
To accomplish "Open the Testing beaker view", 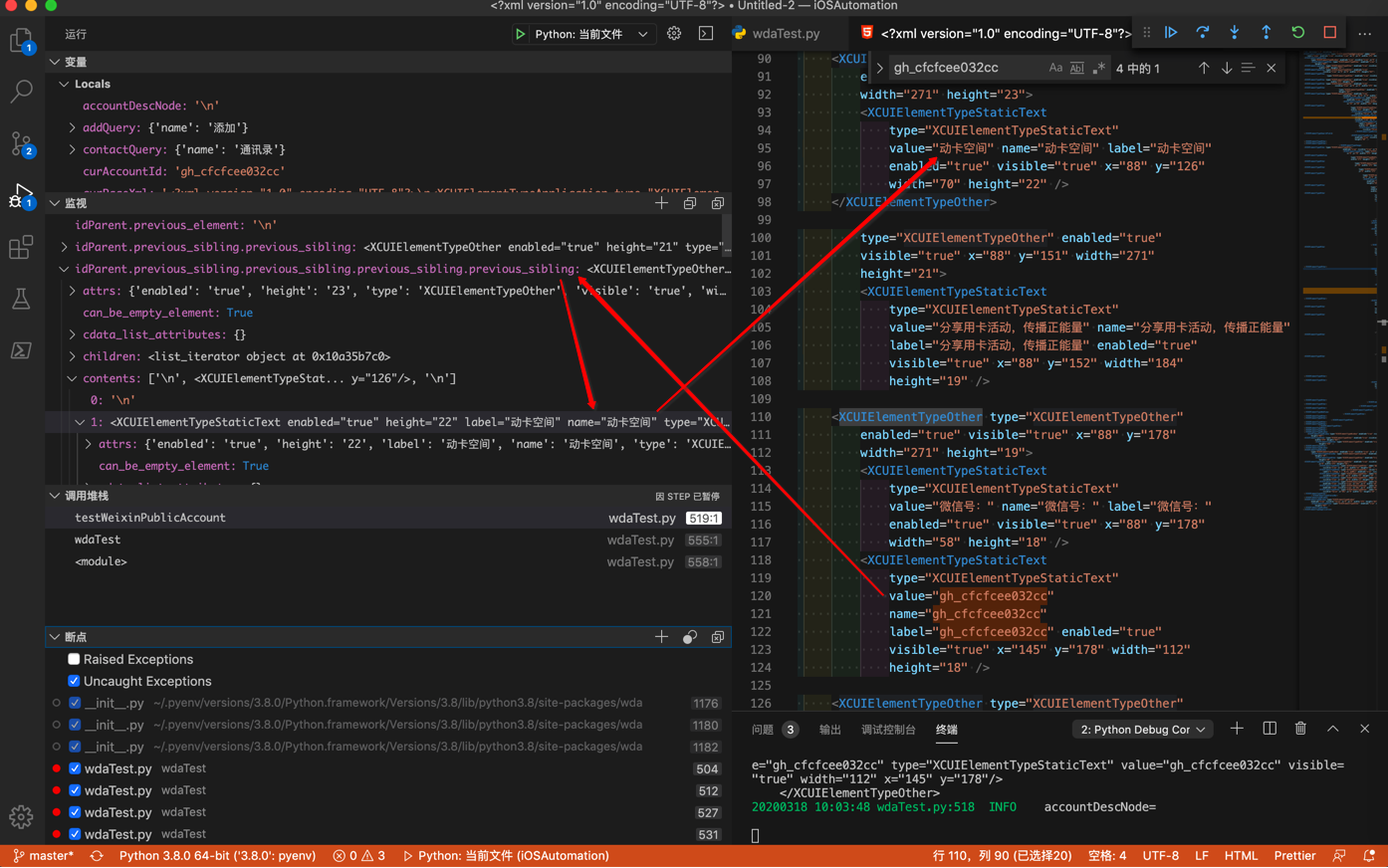I will [22, 299].
